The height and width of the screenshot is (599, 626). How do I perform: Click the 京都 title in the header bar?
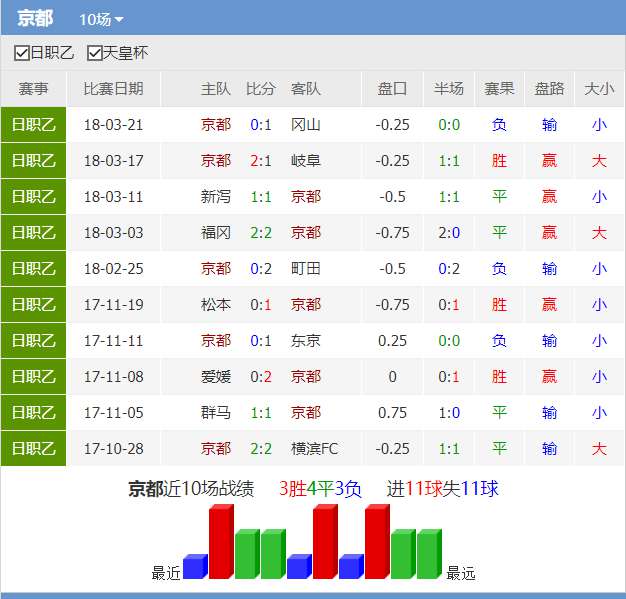click(x=37, y=20)
